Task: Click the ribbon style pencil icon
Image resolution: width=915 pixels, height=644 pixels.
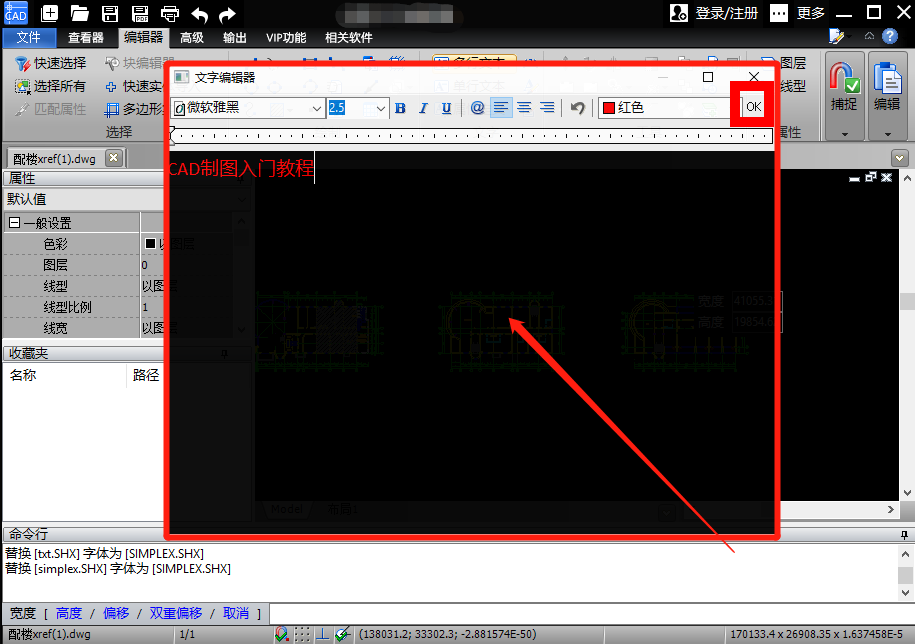Action: click(x=836, y=37)
